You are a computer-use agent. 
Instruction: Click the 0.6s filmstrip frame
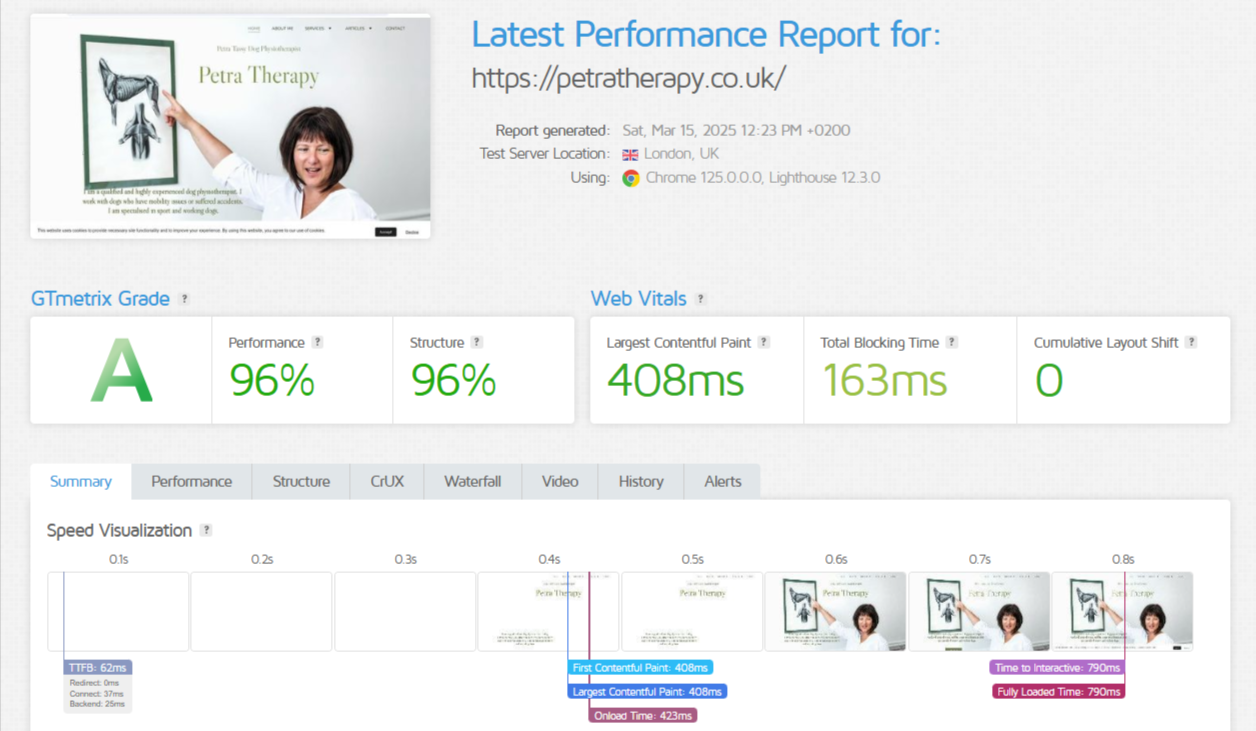(835, 611)
